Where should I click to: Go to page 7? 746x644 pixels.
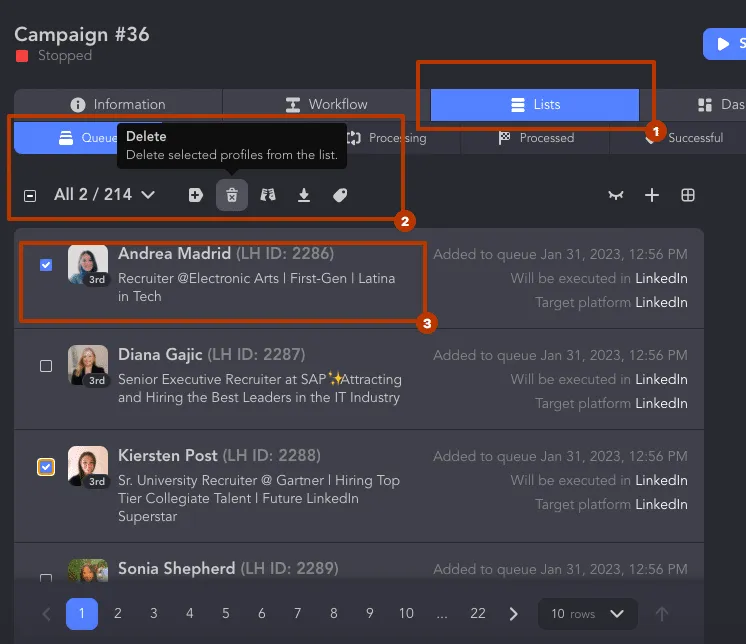297,614
